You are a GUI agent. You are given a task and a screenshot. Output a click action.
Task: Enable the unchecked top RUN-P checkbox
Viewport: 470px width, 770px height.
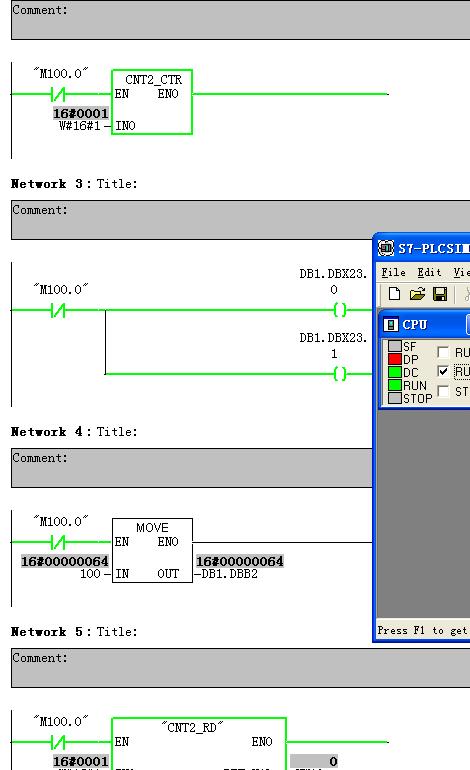(443, 352)
